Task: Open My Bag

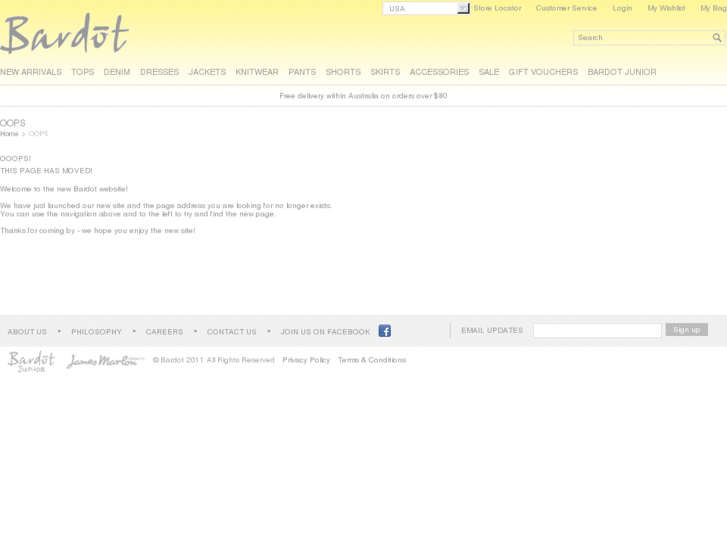Action: (x=714, y=8)
